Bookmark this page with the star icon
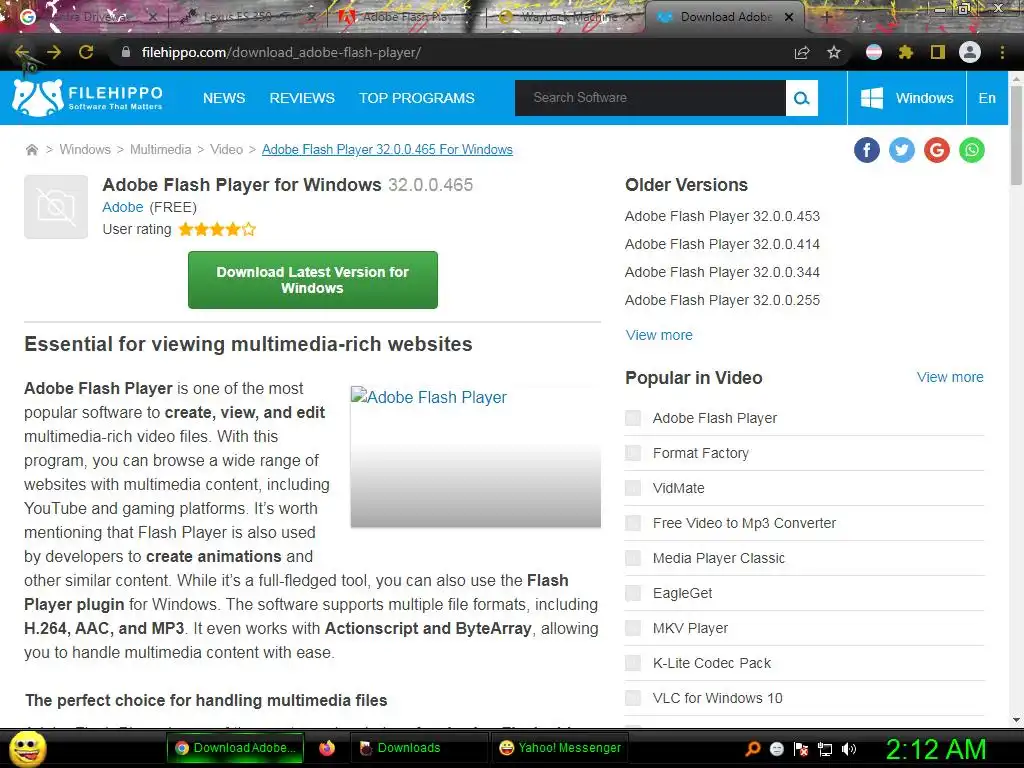Viewport: 1024px width, 768px height. tap(833, 53)
